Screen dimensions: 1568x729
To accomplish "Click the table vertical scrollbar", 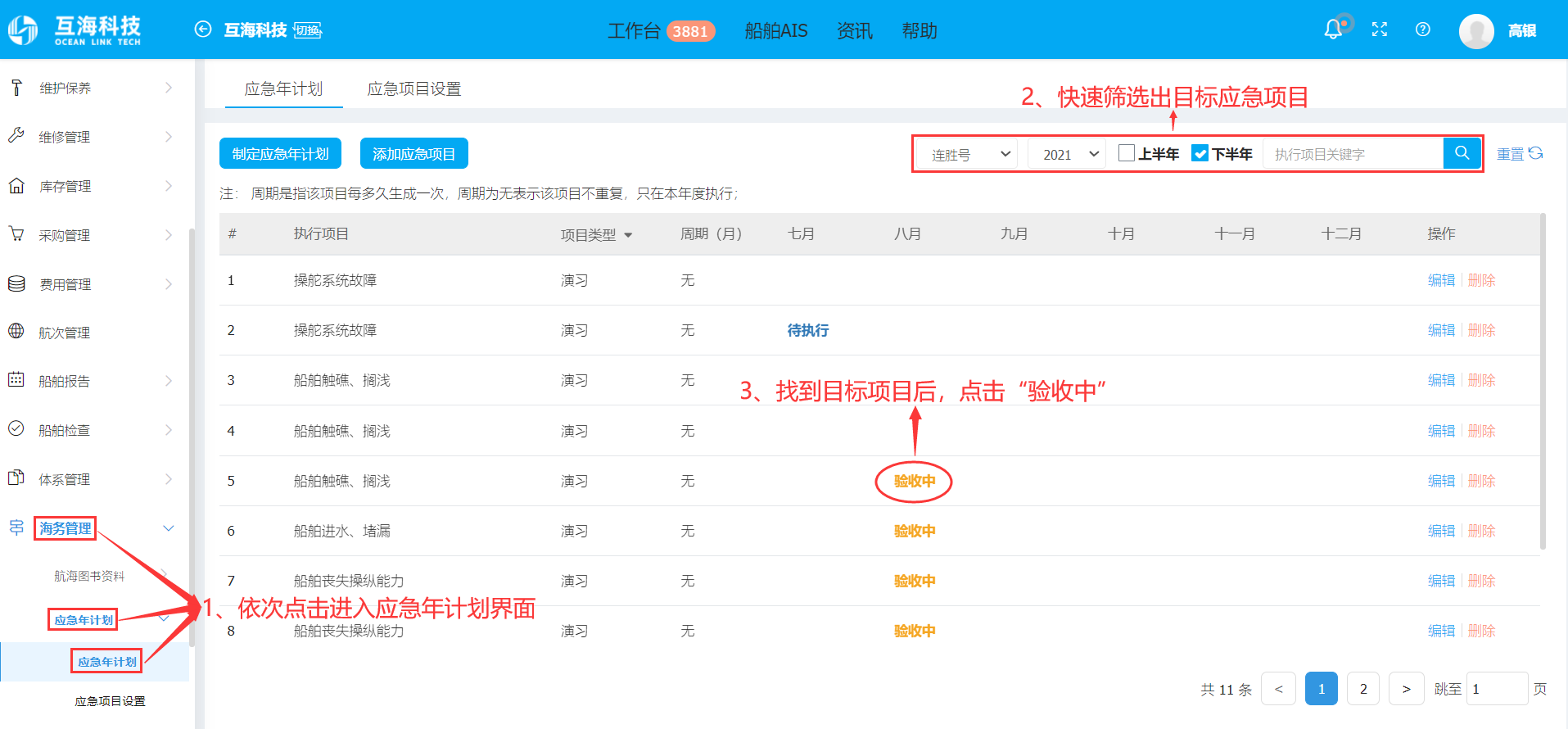I will (1543, 381).
